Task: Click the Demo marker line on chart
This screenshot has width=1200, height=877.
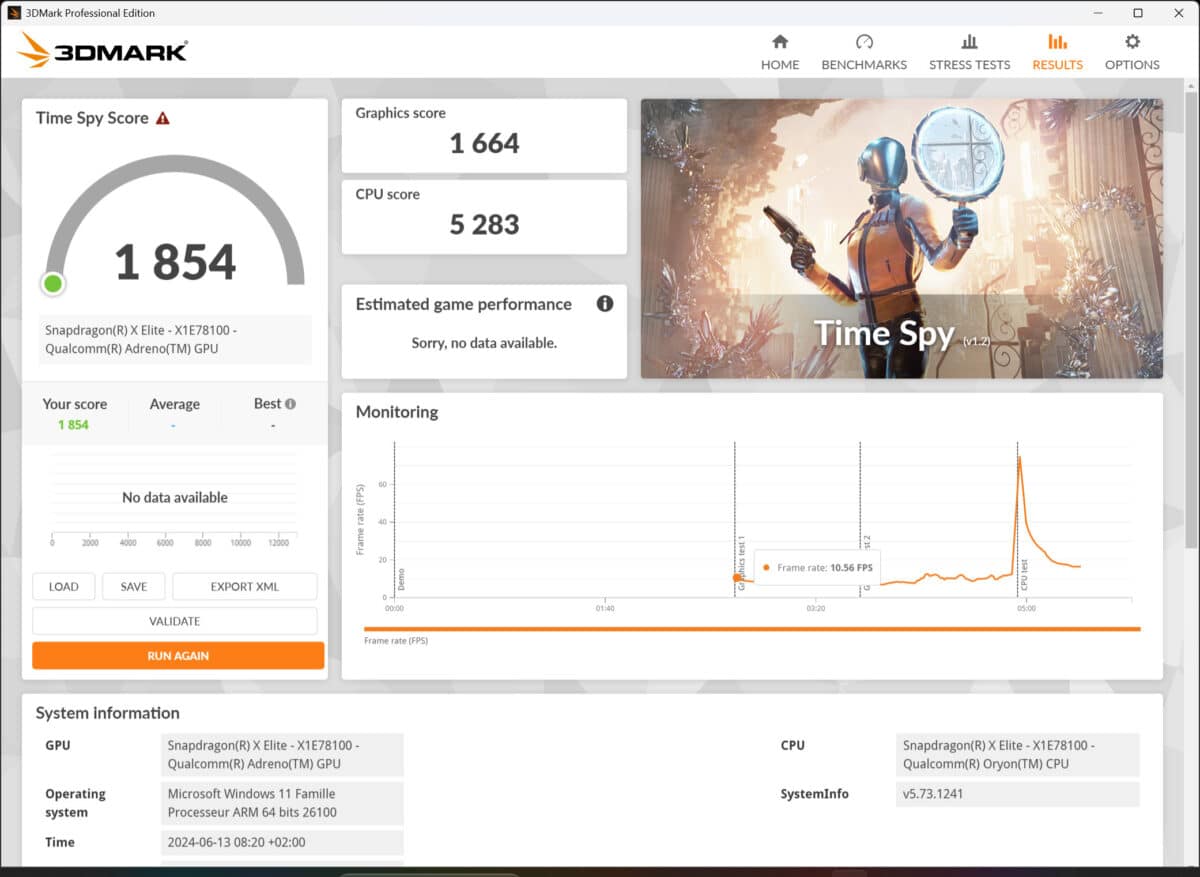Action: click(395, 520)
